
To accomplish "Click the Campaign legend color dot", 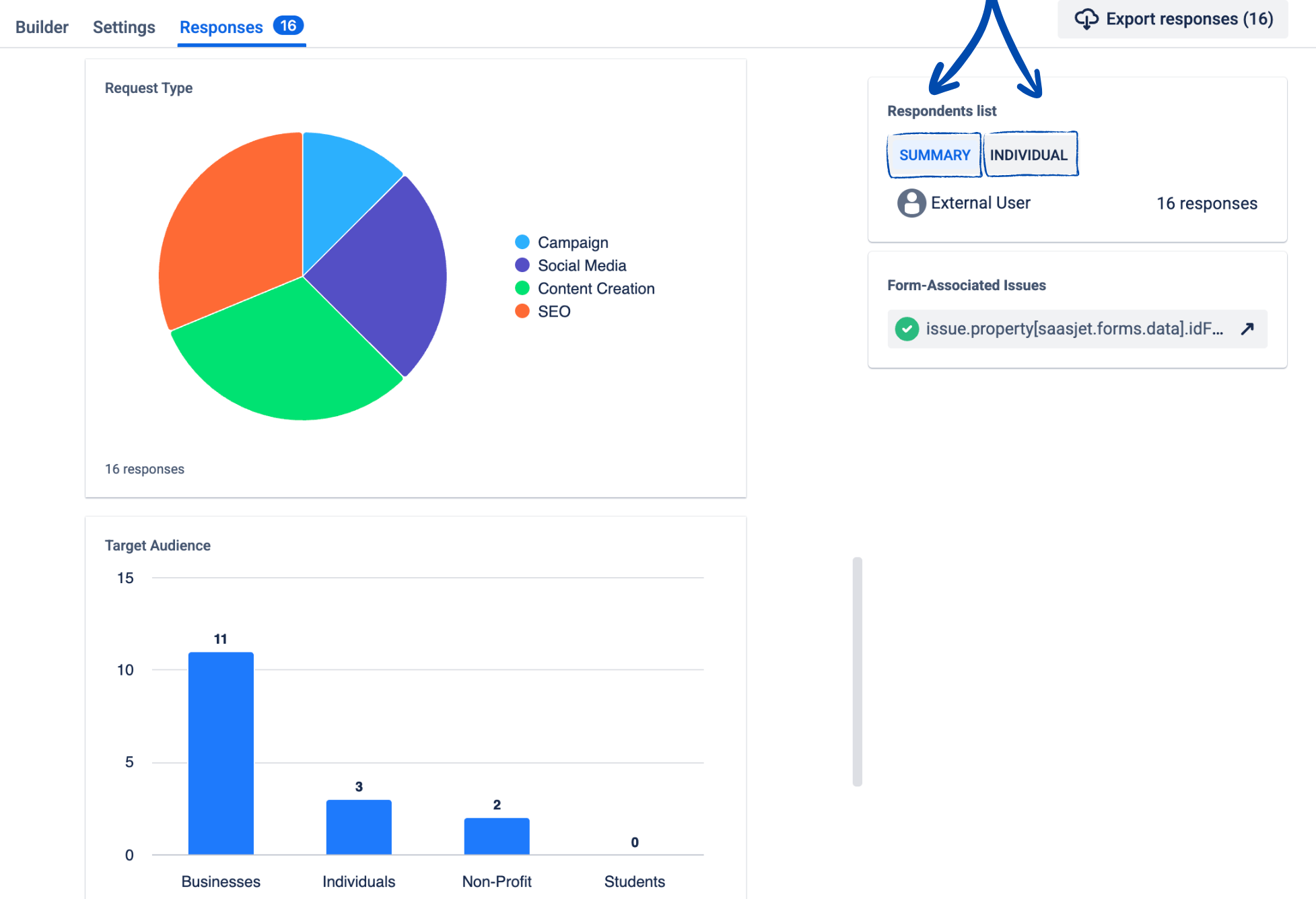I will (522, 242).
